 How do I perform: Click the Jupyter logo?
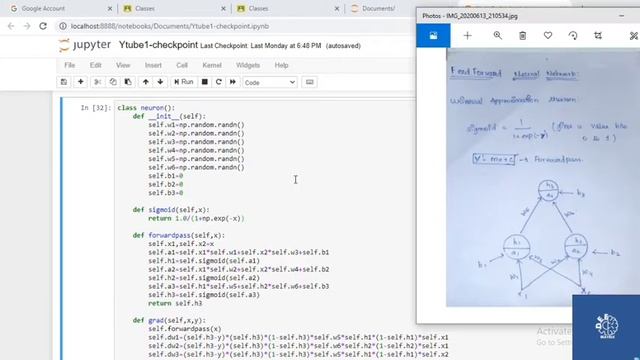pyautogui.click(x=85, y=45)
